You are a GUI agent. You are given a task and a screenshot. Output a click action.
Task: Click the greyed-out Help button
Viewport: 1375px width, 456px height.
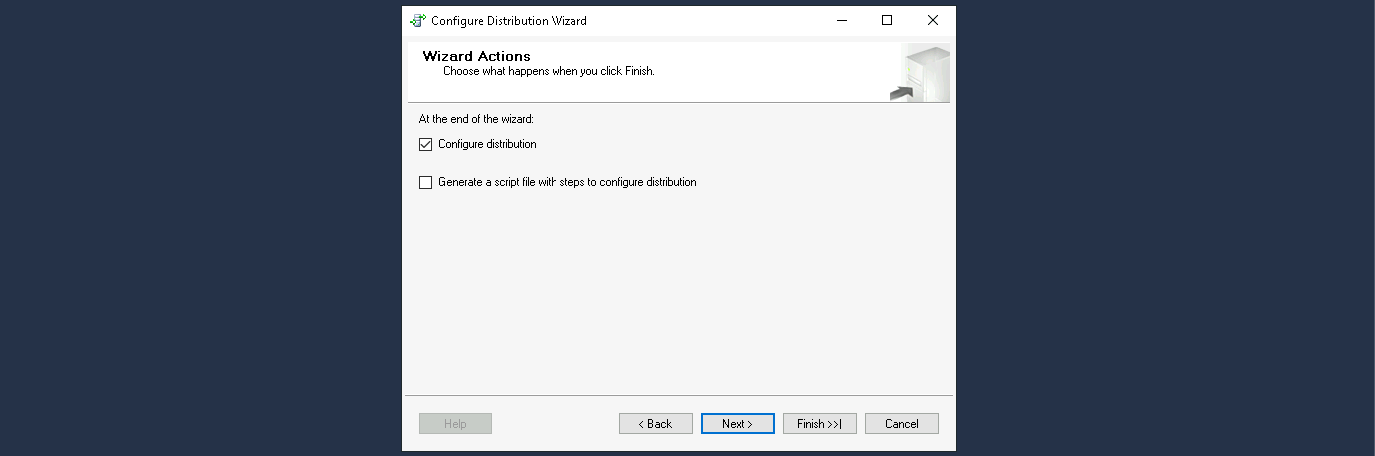tap(455, 424)
